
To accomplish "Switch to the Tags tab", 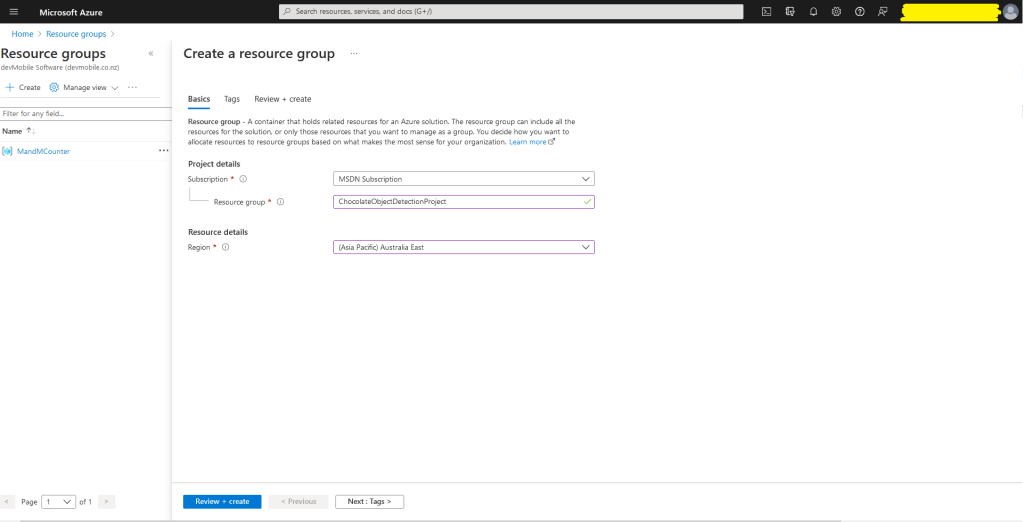I will tap(232, 99).
